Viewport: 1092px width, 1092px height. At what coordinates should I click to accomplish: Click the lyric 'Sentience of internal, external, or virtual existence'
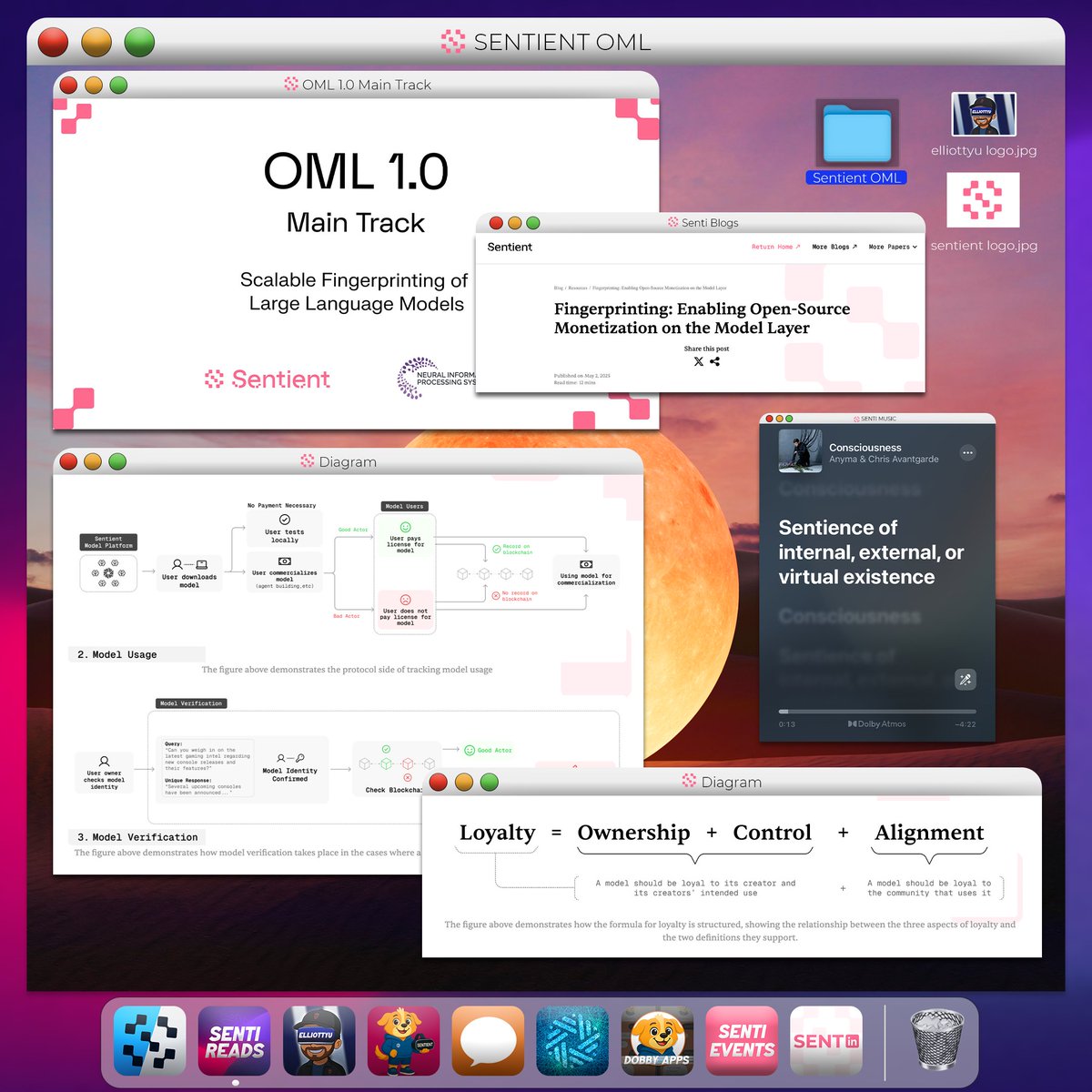(871, 552)
